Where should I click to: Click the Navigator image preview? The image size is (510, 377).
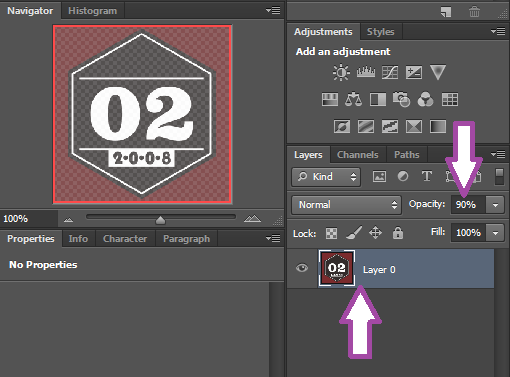coord(143,114)
